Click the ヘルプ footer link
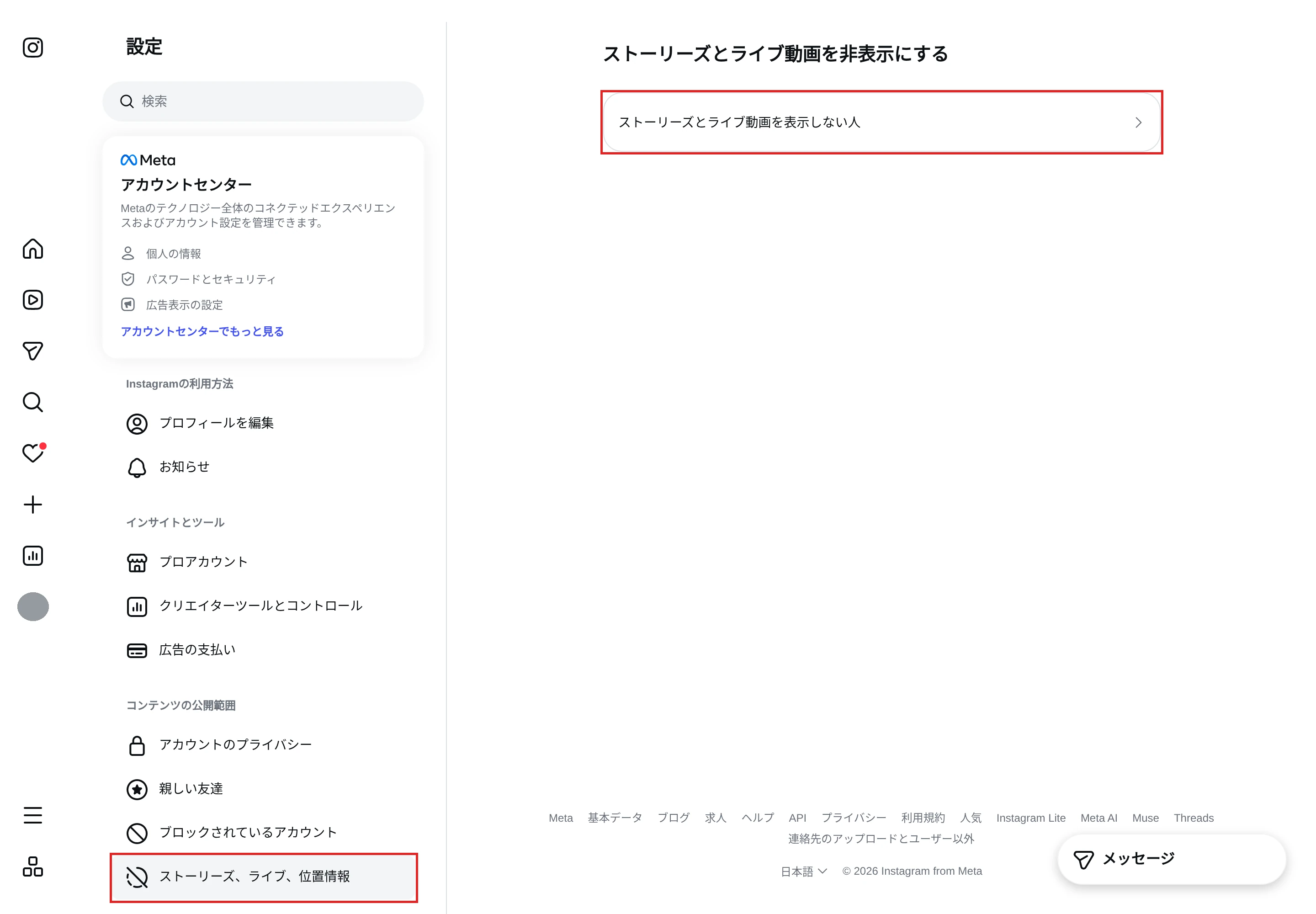Screen dimensions: 1316x914 pos(758,818)
